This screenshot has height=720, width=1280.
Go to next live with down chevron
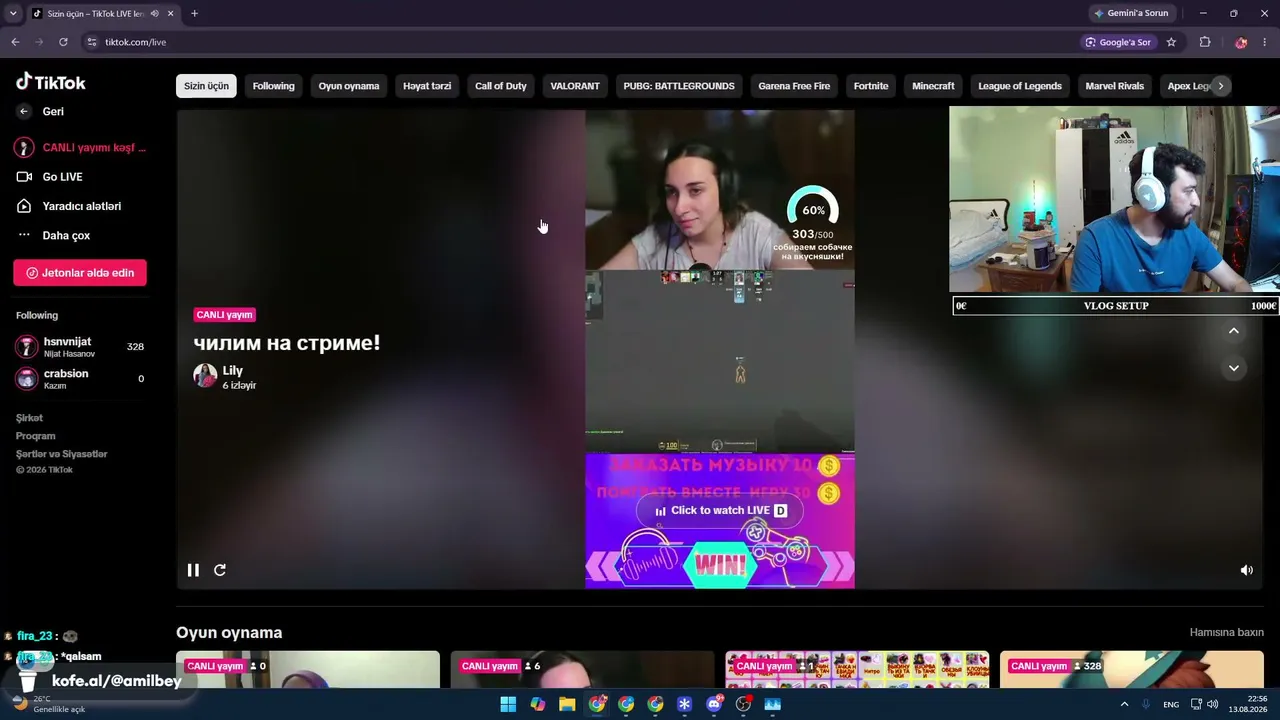[x=1234, y=368]
